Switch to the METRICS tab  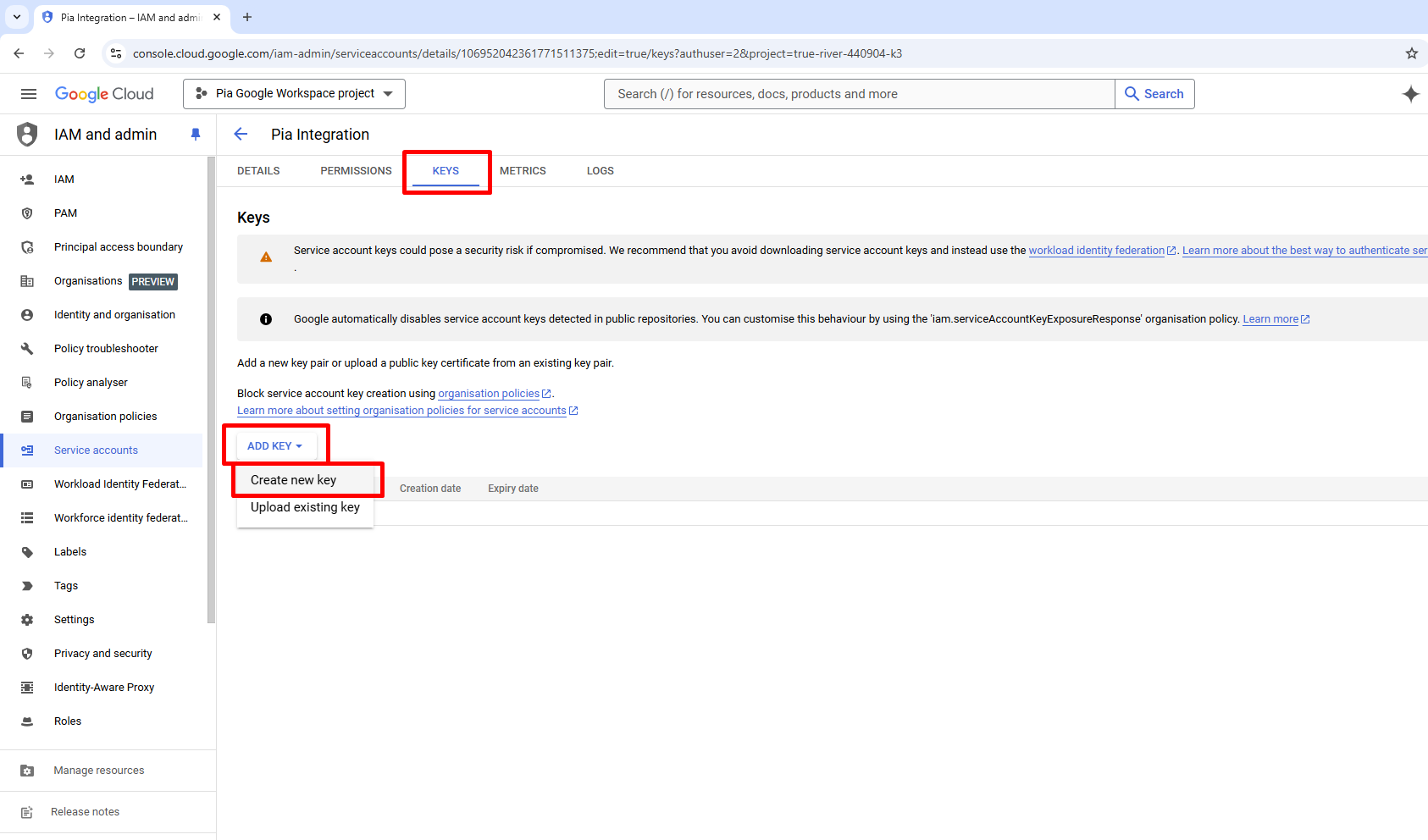(523, 171)
